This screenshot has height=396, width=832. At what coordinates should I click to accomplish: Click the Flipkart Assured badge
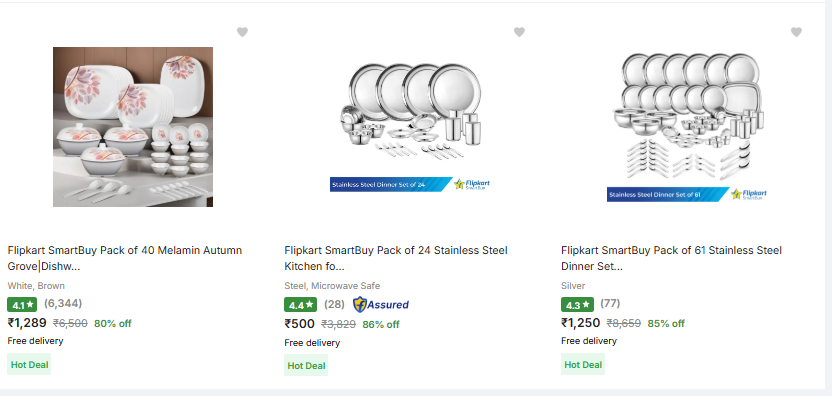click(x=381, y=305)
